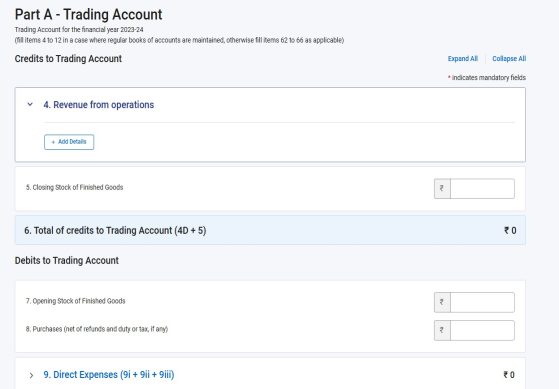
Task: Select '6. Total of credits to Trading Account' text
Action: 115,231
